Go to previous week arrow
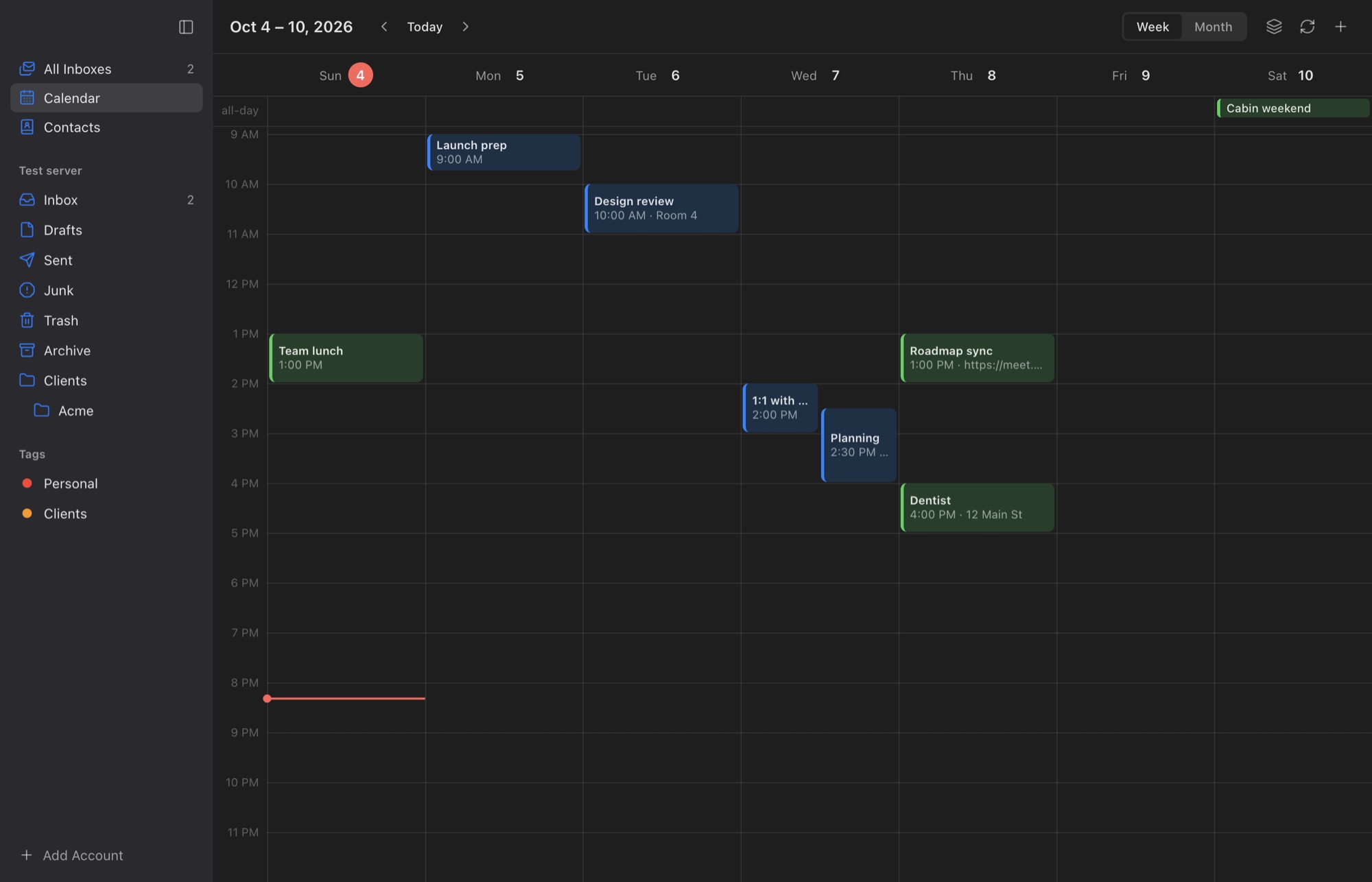Viewport: 1372px width, 882px height. pyautogui.click(x=384, y=27)
